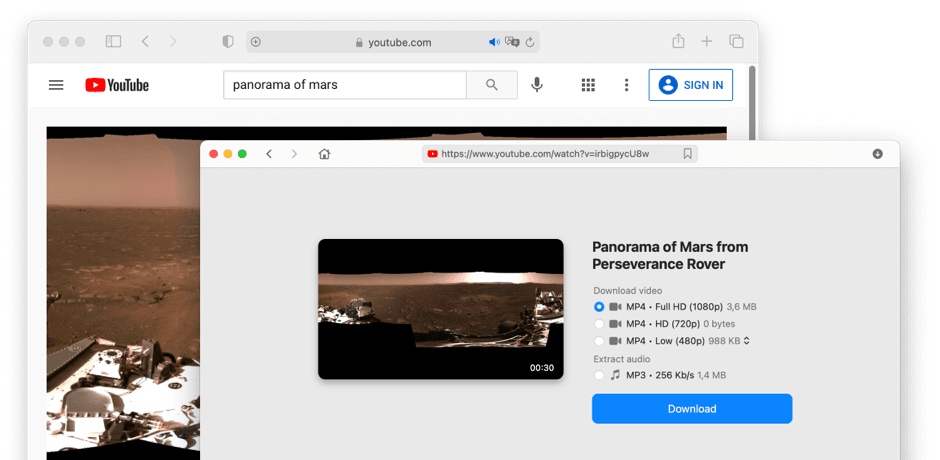This screenshot has width=940, height=460.
Task: Click the 00:30 duration badge
Action: [542, 368]
